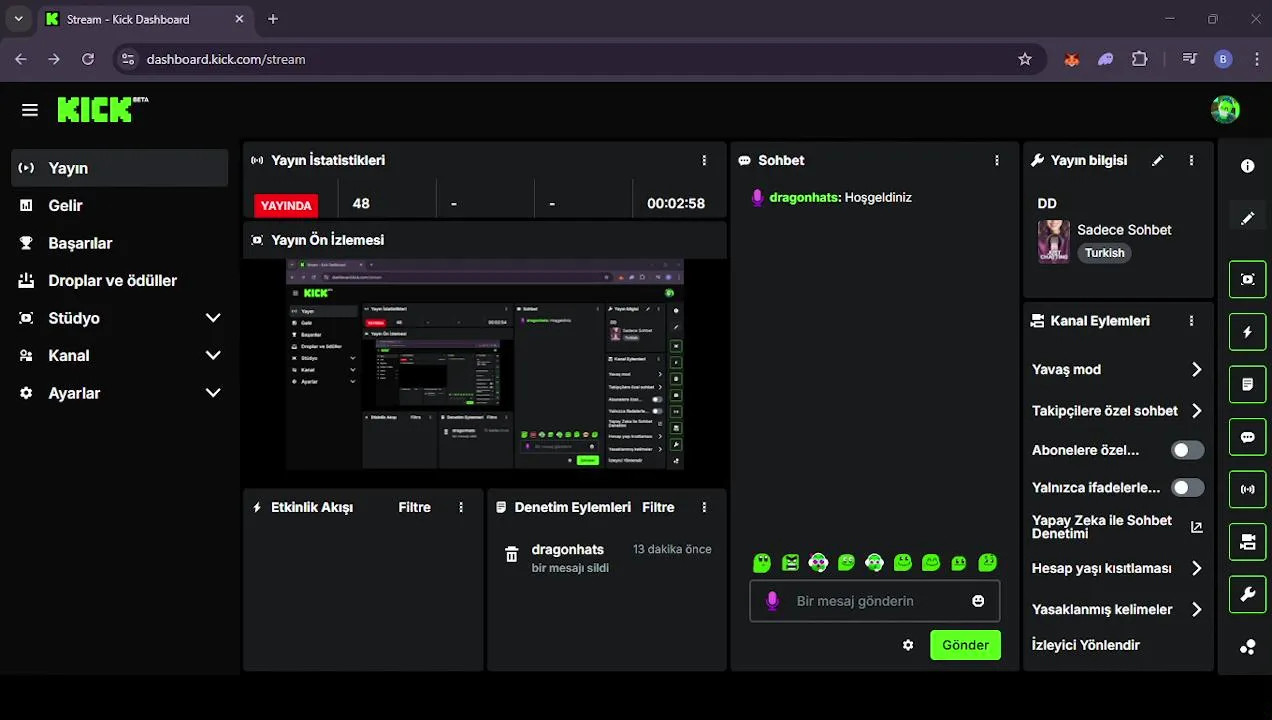The width and height of the screenshot is (1272, 720).
Task: Open Kanal Eylemleri three-dot menu
Action: coord(1191,321)
